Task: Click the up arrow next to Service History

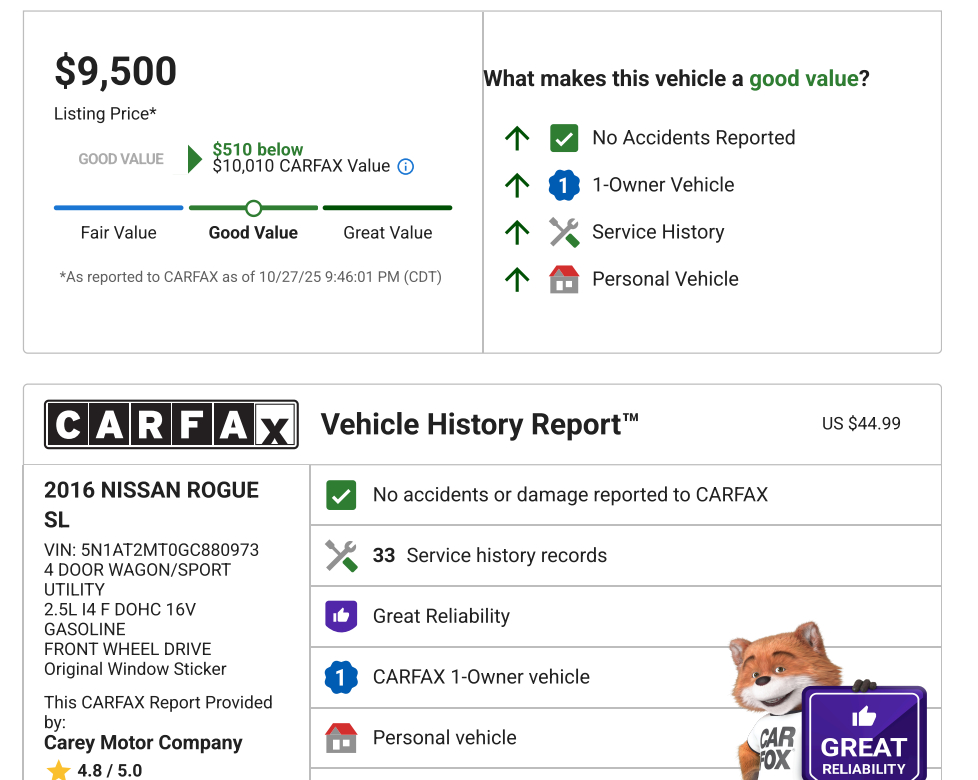Action: 517,232
